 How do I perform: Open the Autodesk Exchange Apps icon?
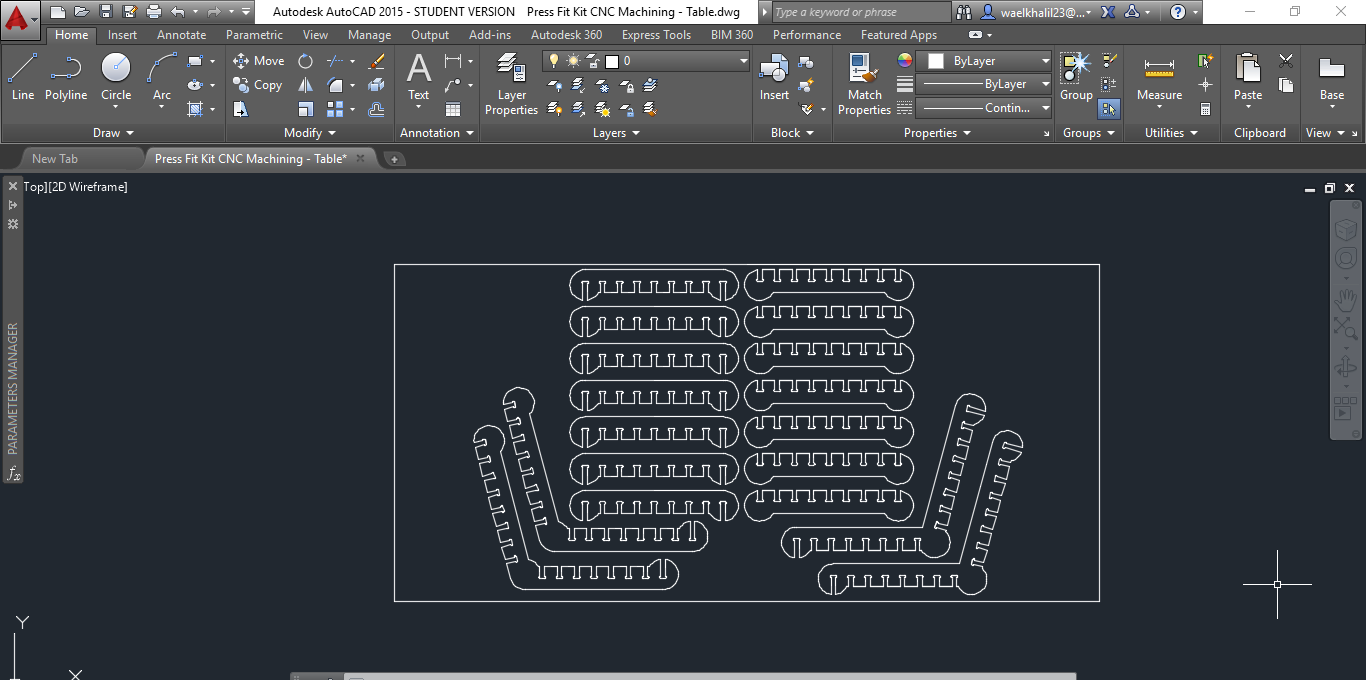(x=1108, y=12)
